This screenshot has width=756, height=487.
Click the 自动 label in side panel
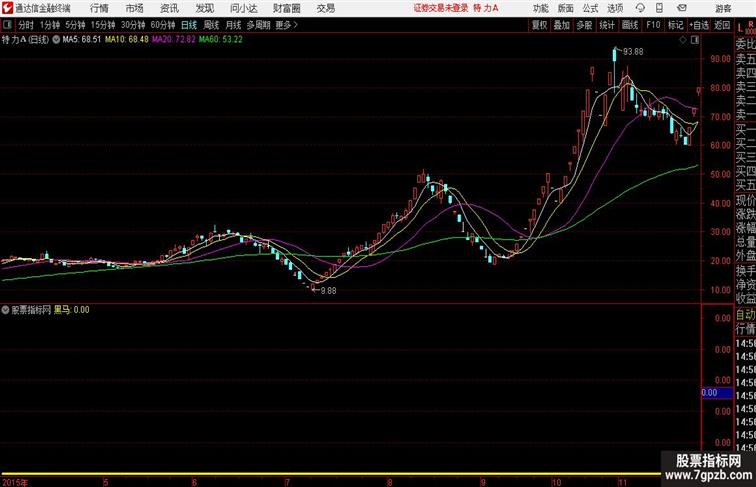pos(745,315)
